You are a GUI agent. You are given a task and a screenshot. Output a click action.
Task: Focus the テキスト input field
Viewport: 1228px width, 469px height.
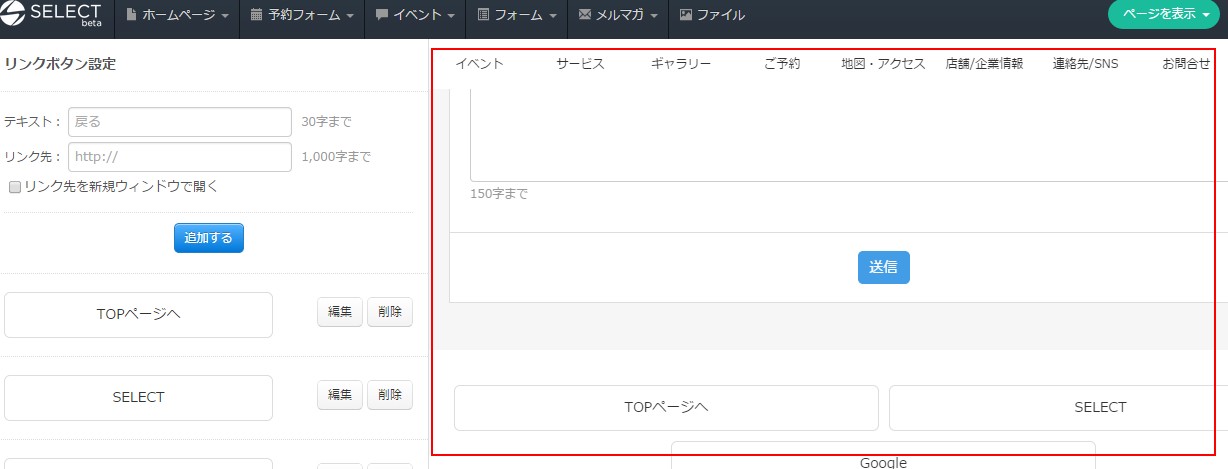pyautogui.click(x=180, y=122)
